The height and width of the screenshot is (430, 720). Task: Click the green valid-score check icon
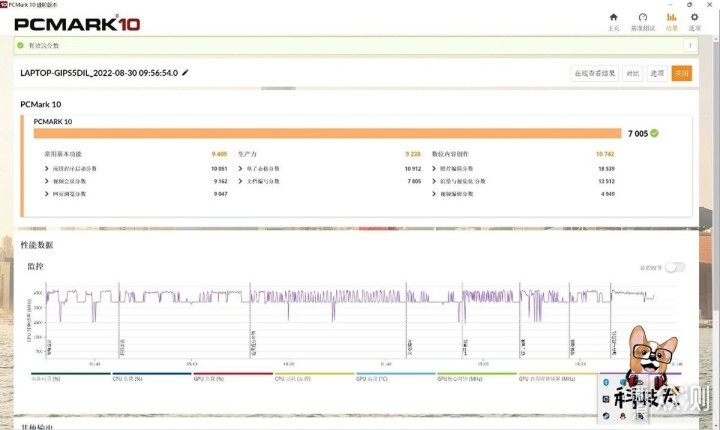coord(20,45)
